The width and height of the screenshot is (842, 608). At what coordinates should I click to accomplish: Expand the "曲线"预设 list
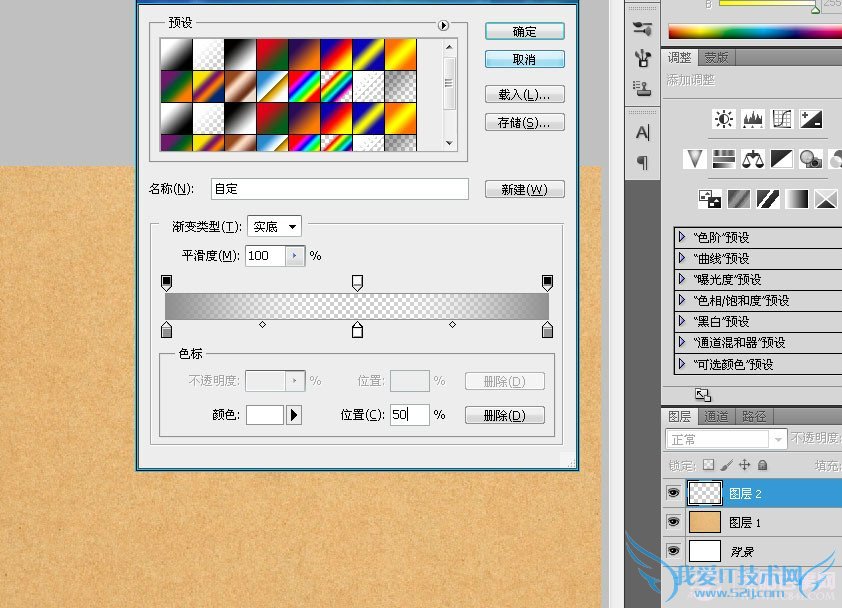[x=682, y=258]
